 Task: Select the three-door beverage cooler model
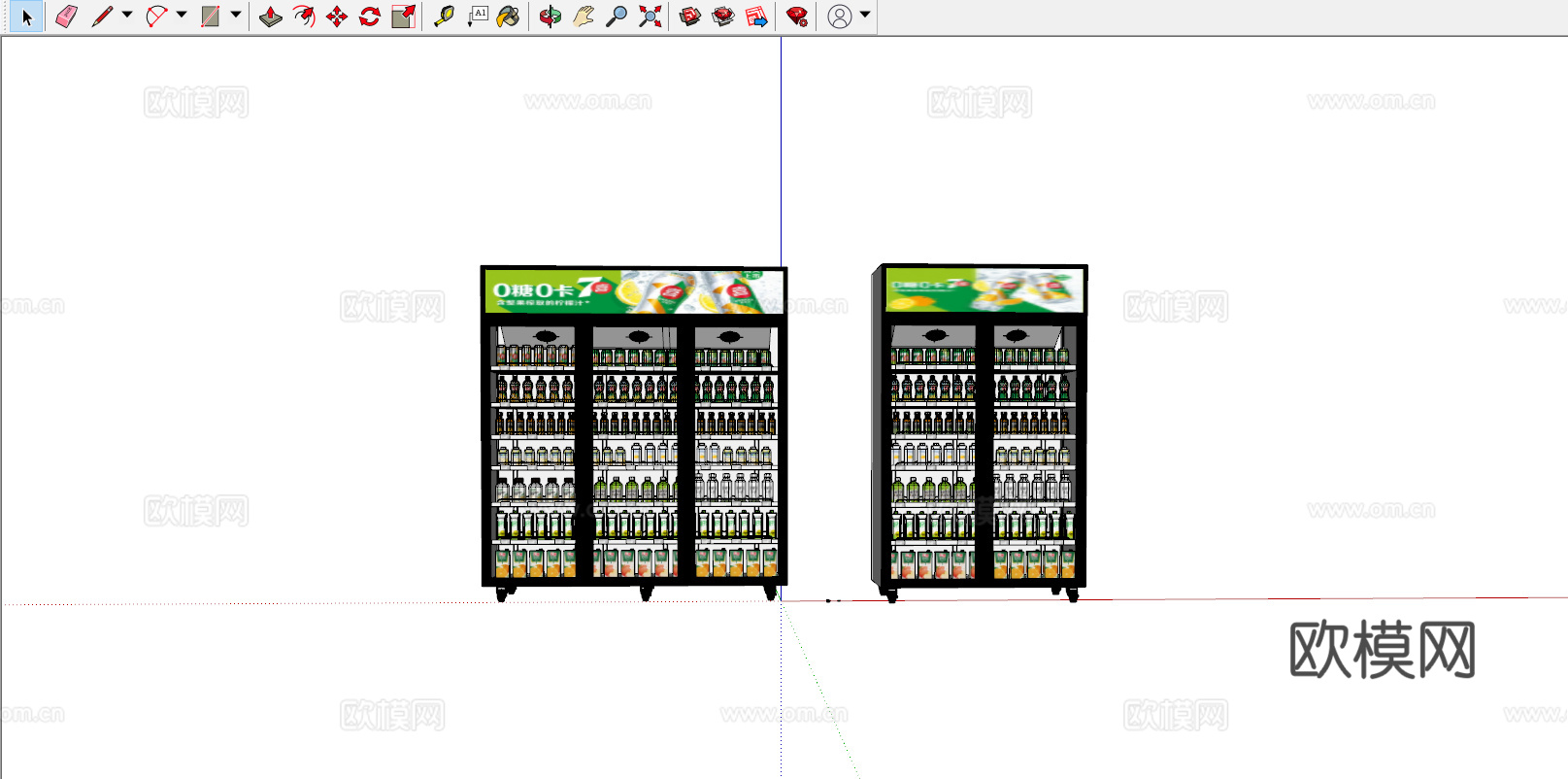(634, 433)
